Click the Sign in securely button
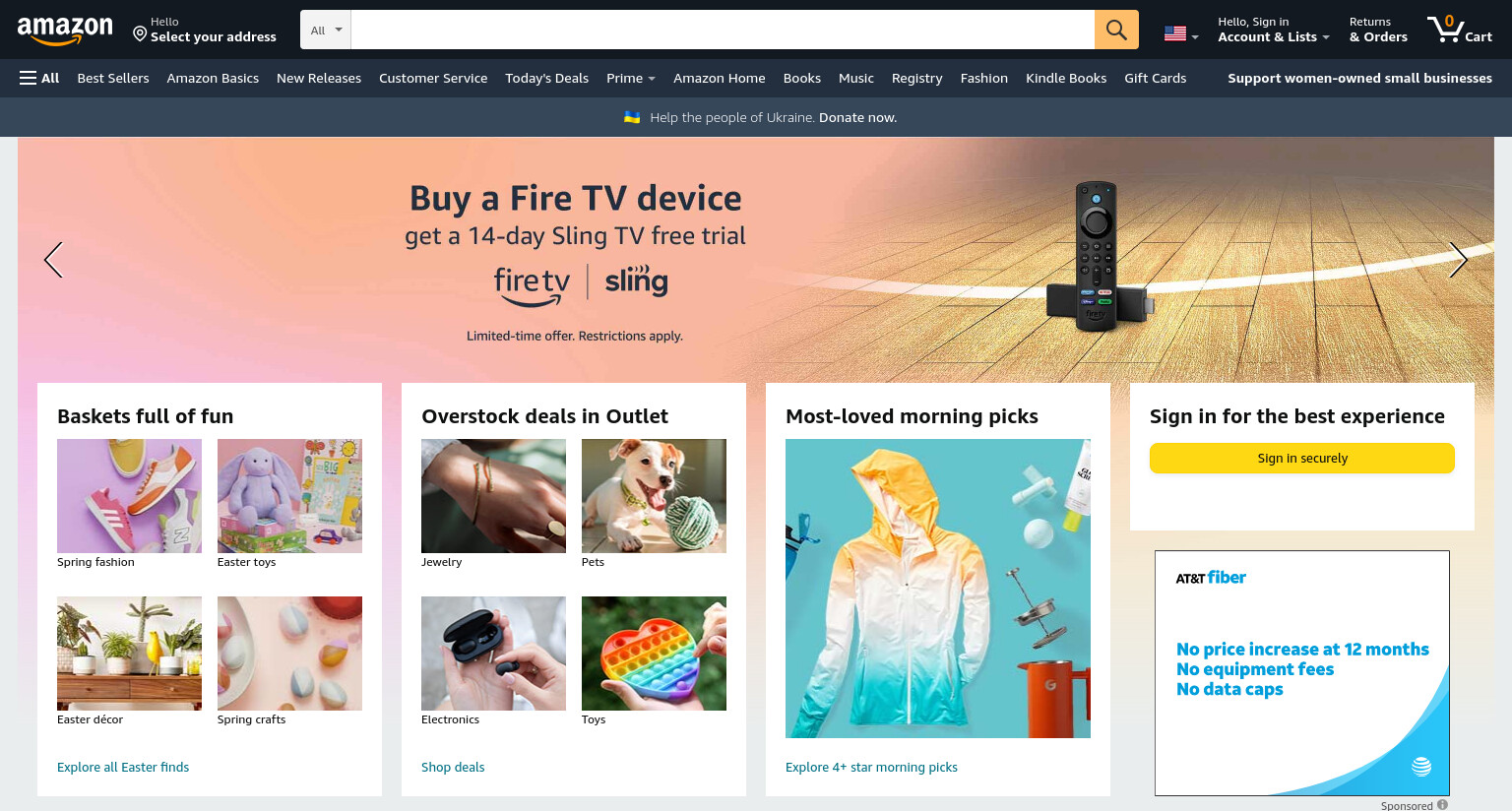This screenshot has width=1512, height=811. click(x=1302, y=458)
